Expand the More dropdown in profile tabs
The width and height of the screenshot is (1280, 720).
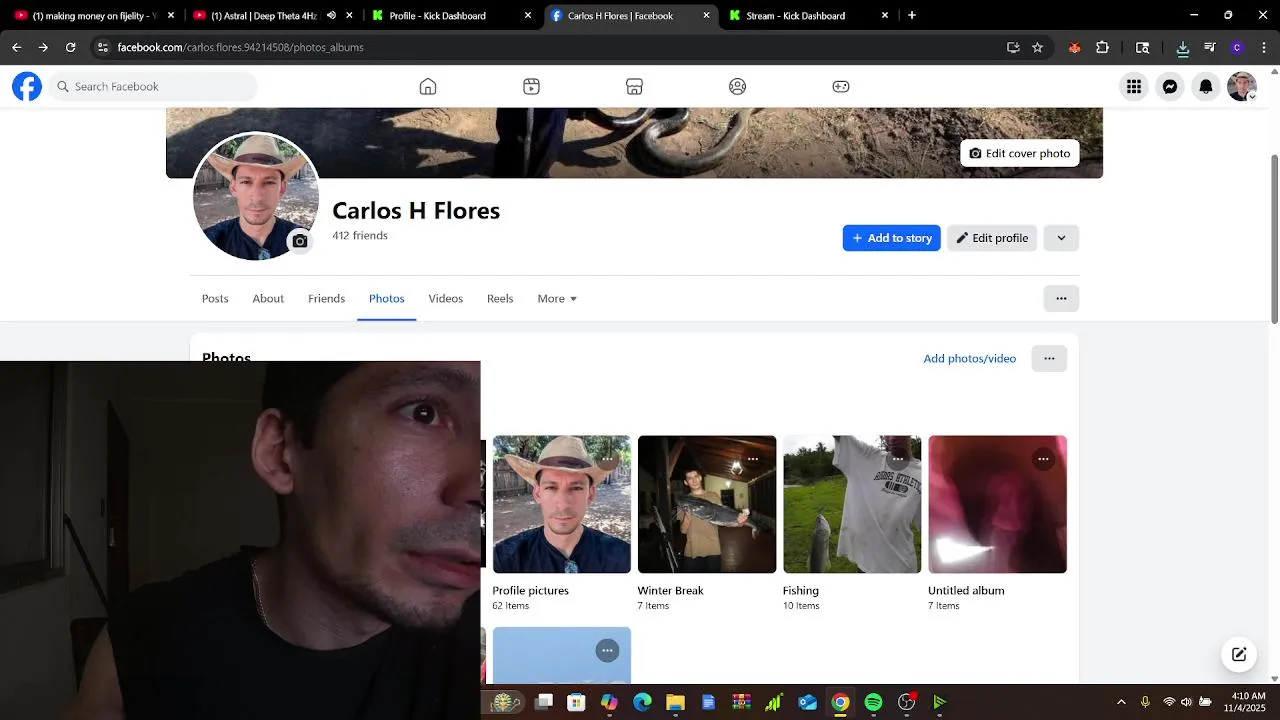(557, 298)
